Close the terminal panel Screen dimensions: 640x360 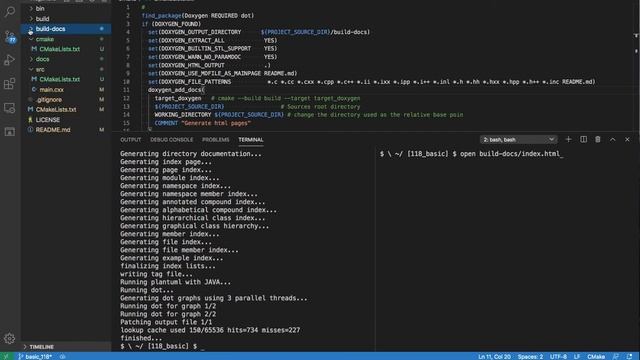tap(627, 140)
